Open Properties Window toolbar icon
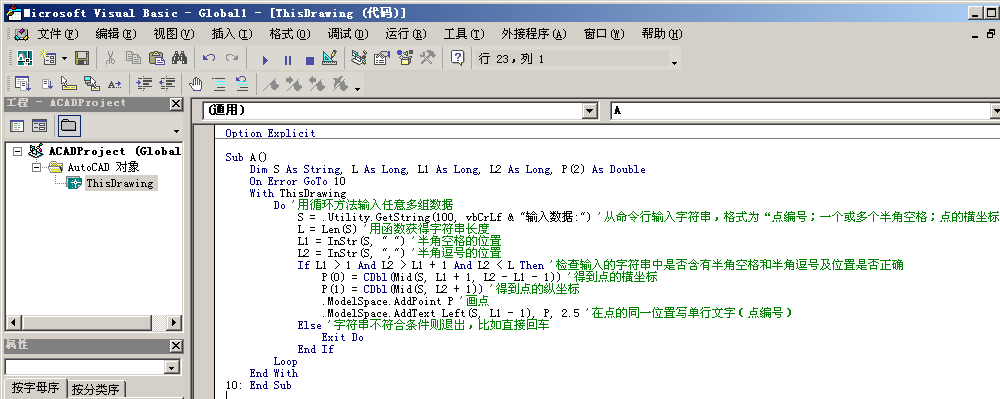 pyautogui.click(x=381, y=59)
